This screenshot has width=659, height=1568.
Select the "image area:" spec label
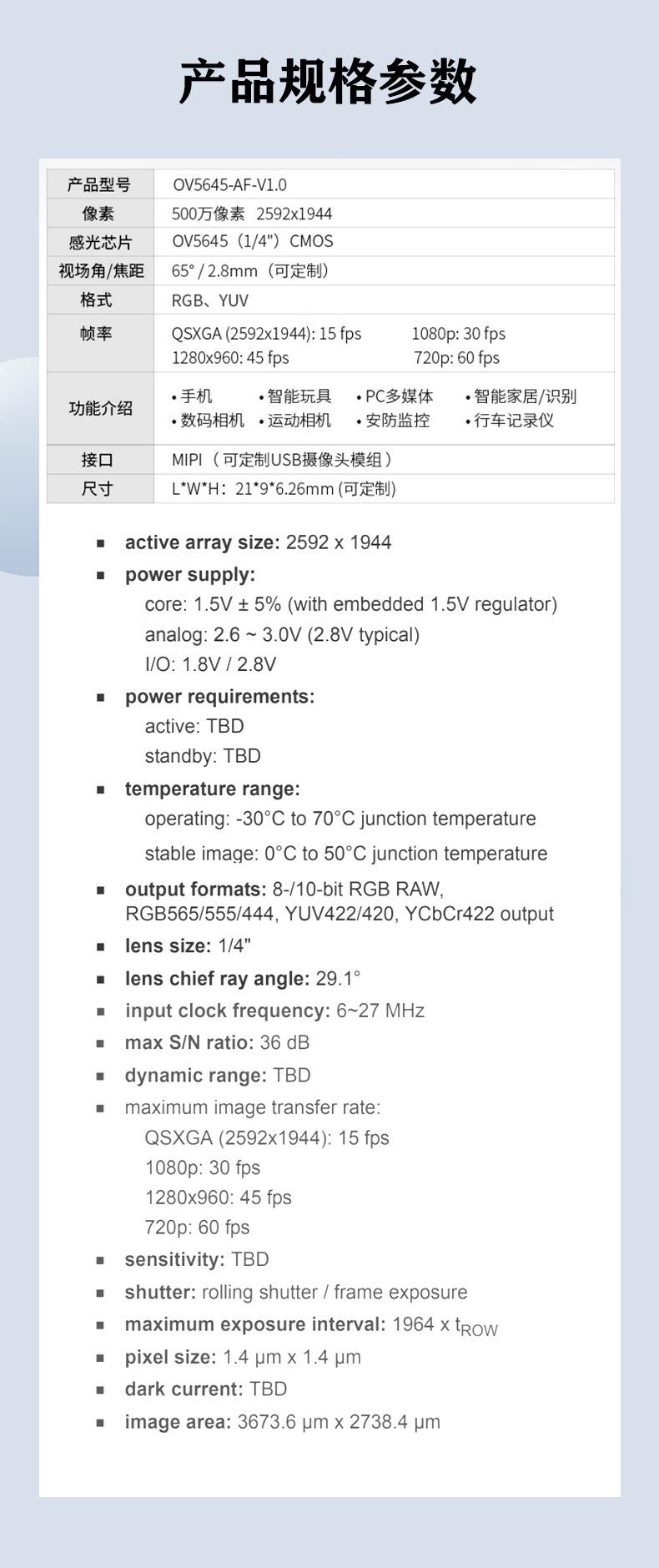click(178, 1421)
